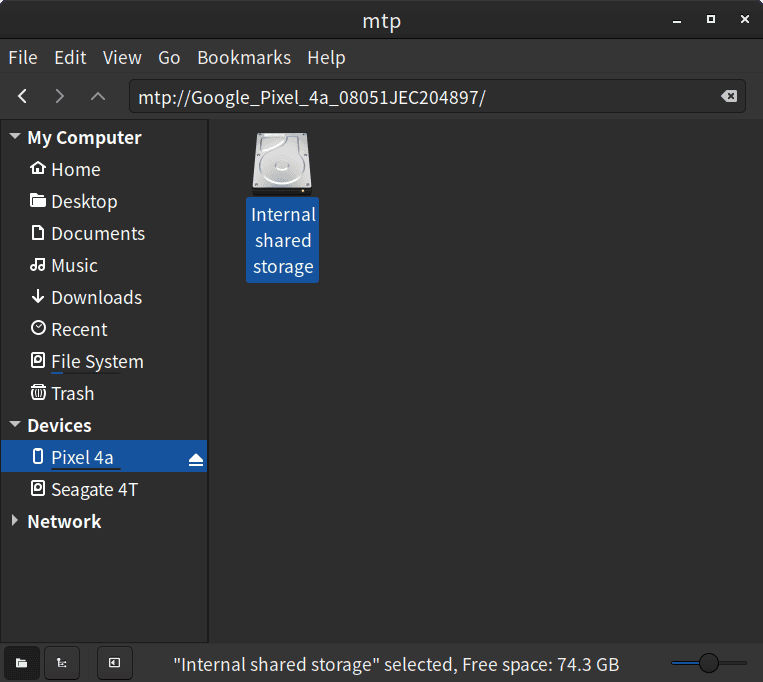Select Seagate 4T under Devices
The width and height of the screenshot is (763, 682).
point(104,488)
